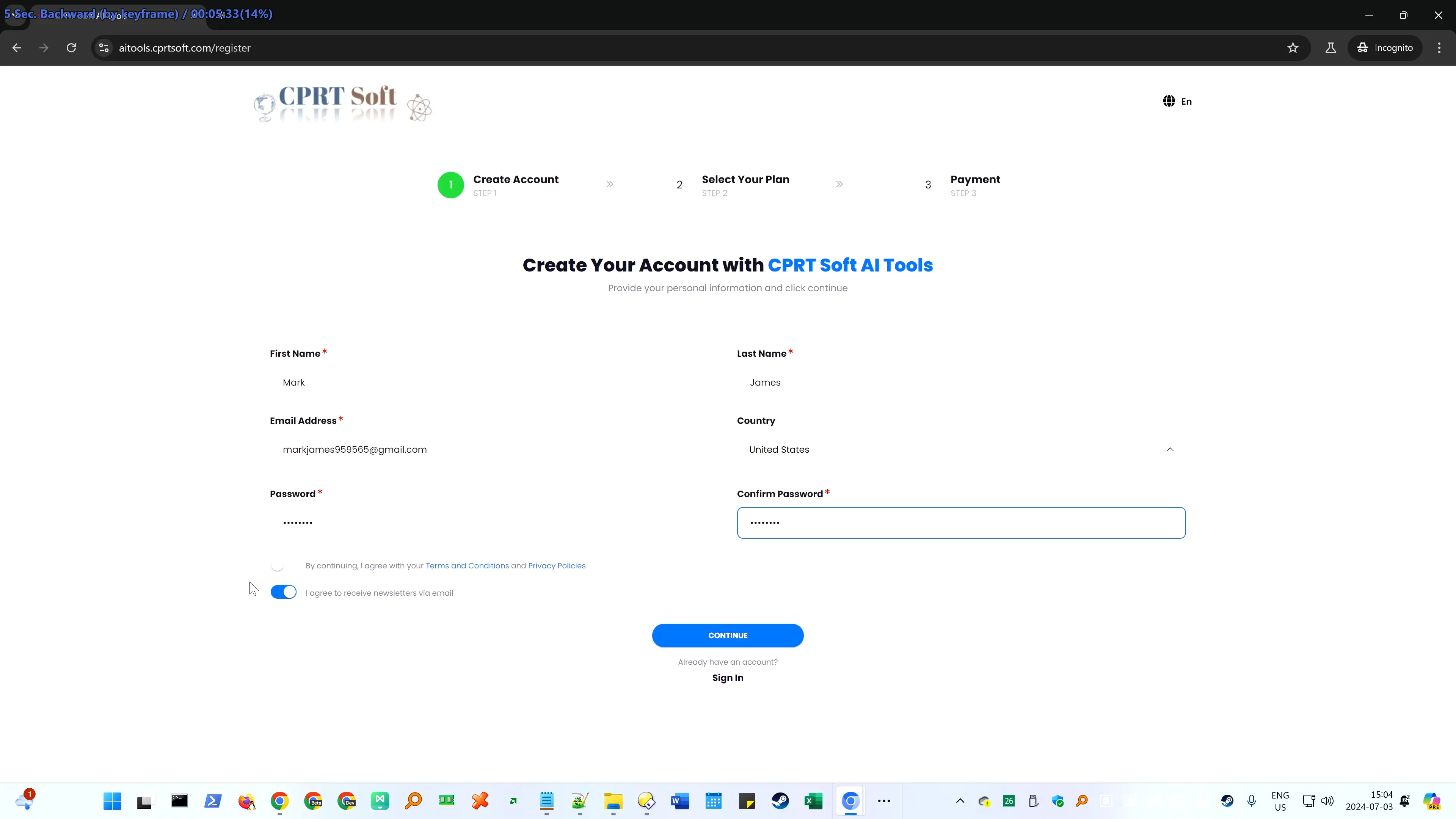Open Microsoft Excel from taskbar
Image resolution: width=1456 pixels, height=819 pixels.
[x=813, y=801]
